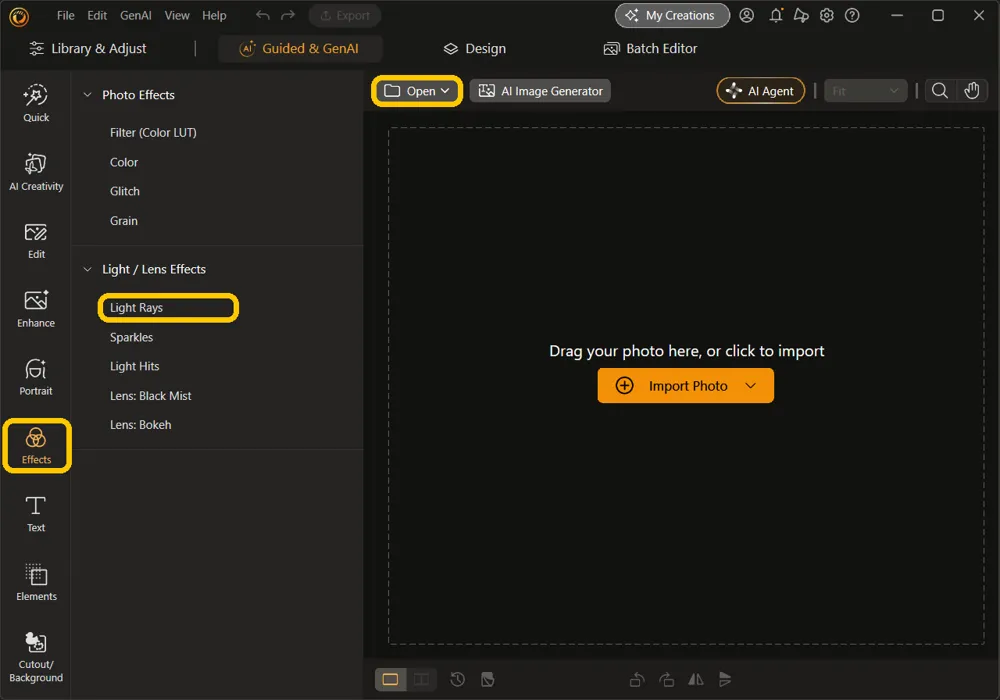Screen dimensions: 1000x700
Task: Open the Fit zoom level dropdown
Action: [x=865, y=91]
